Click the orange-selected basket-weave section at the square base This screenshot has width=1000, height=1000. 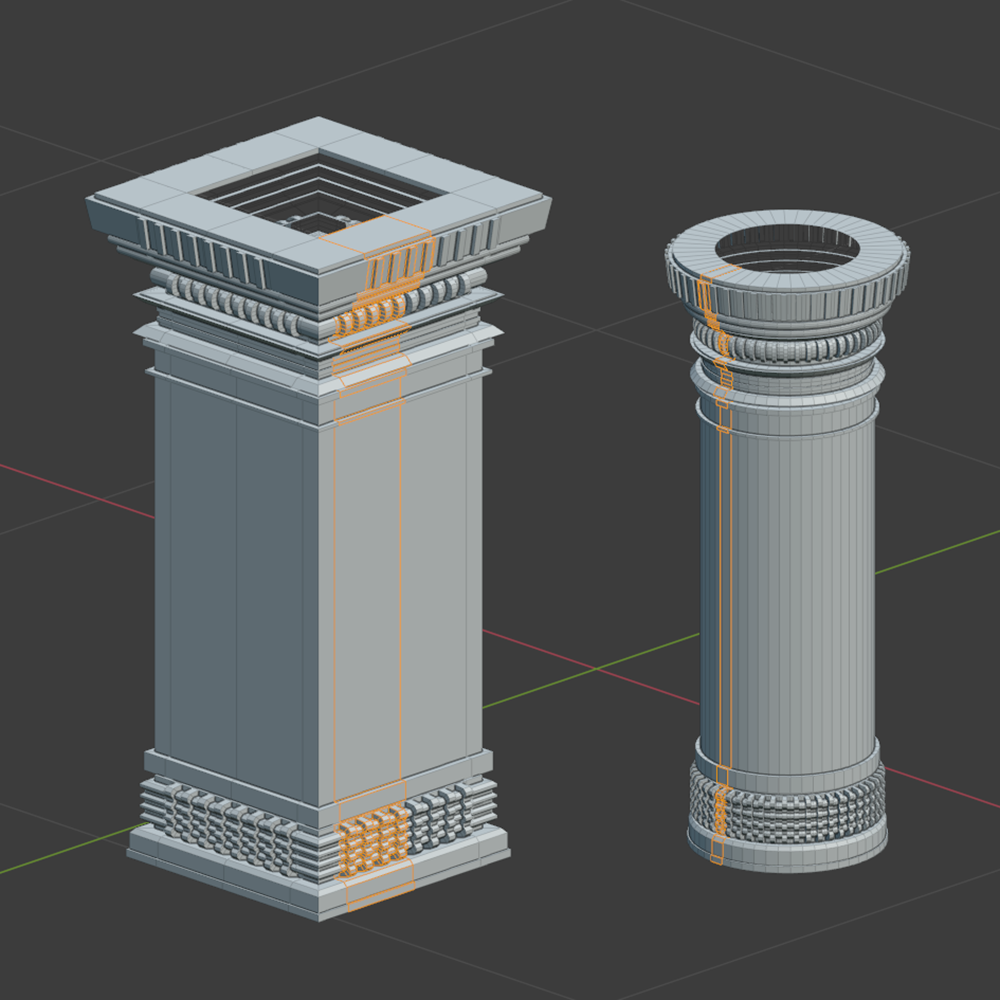(x=372, y=842)
